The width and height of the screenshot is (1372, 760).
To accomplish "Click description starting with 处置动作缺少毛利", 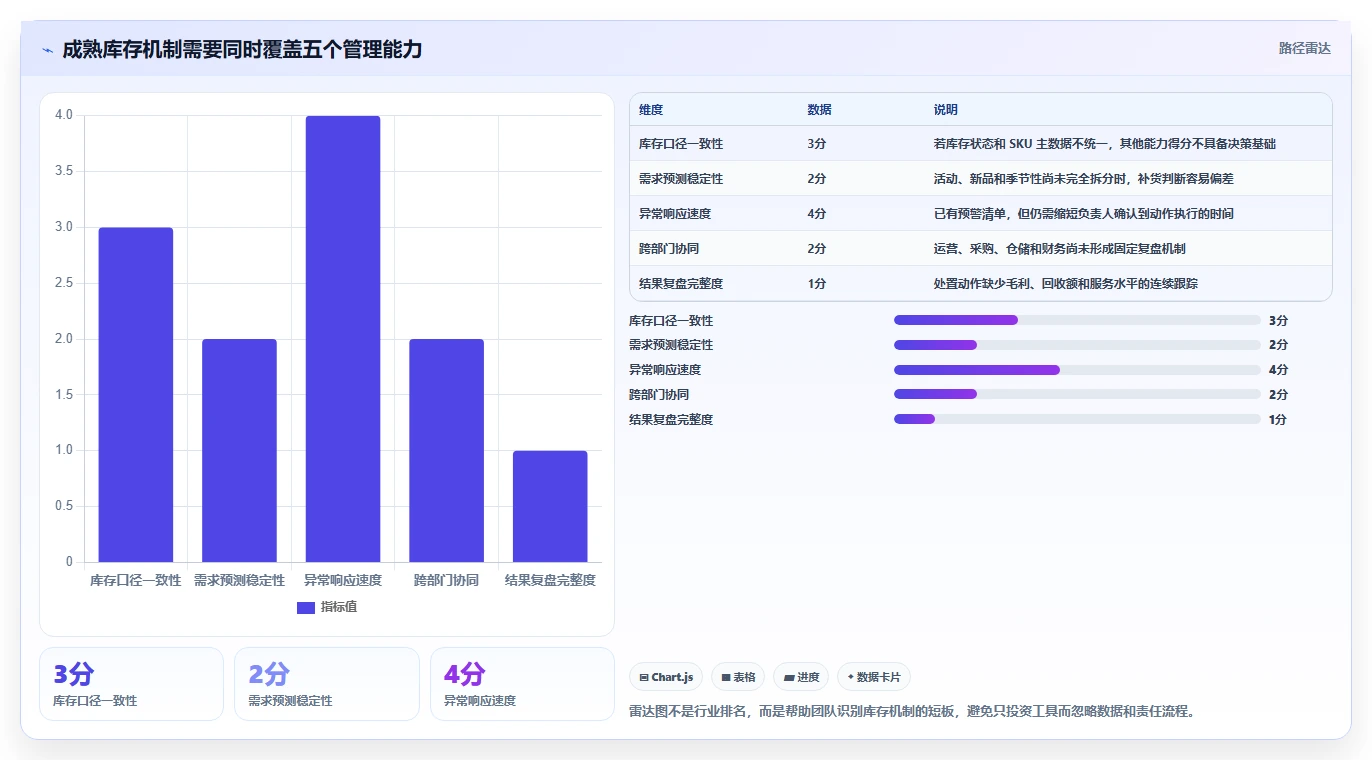I will 1065,284.
